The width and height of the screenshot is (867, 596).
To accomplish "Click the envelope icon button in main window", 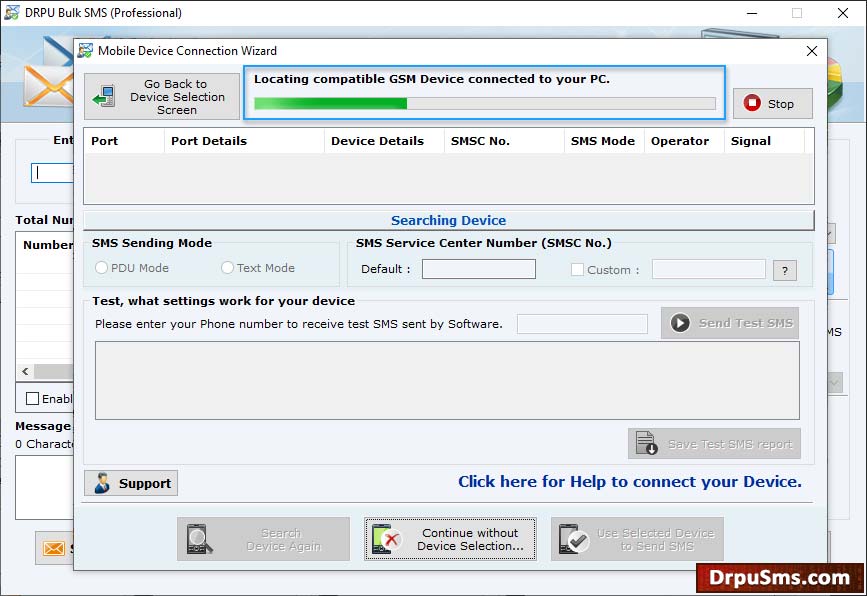I will (54, 548).
